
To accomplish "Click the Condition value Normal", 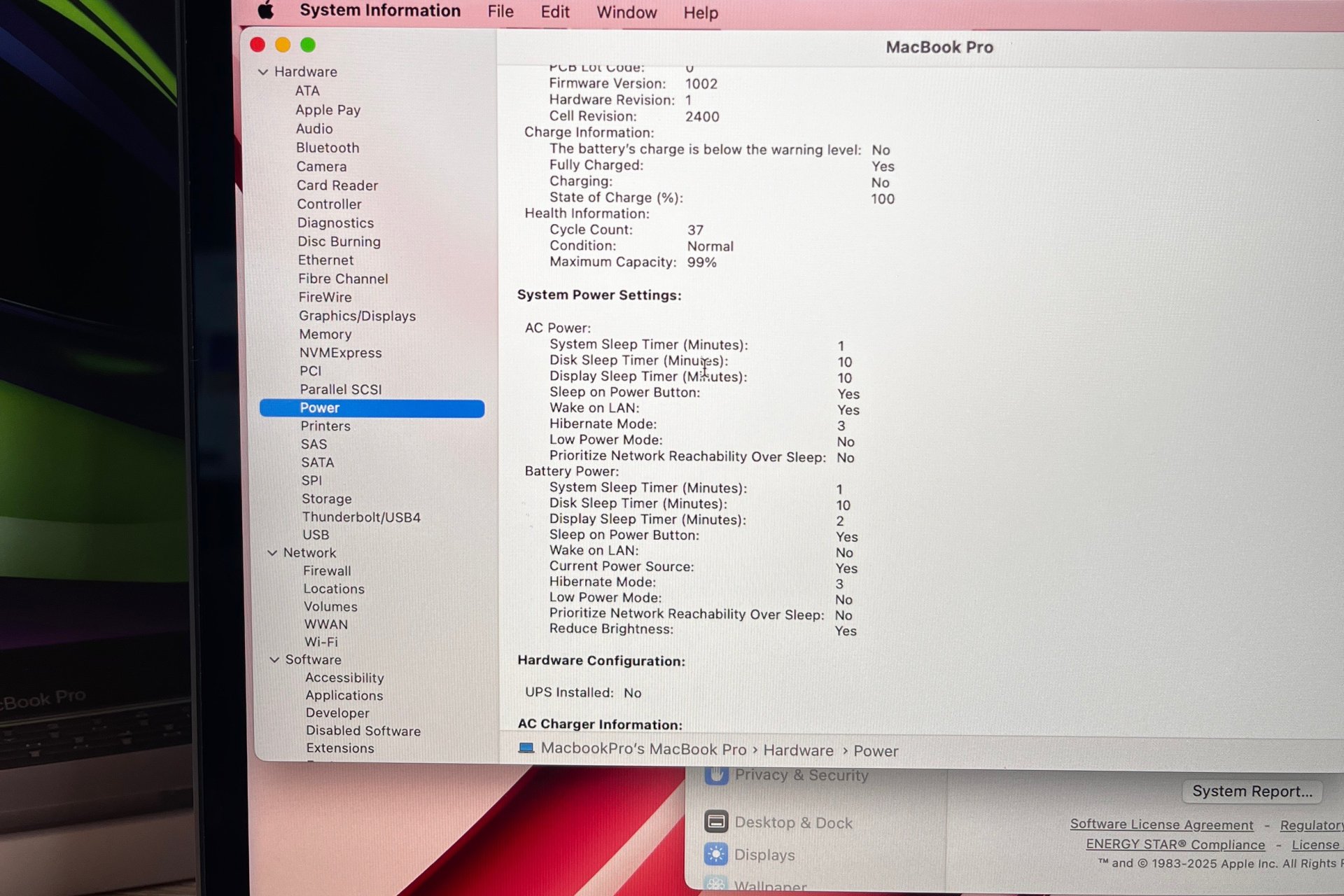I will click(x=710, y=246).
